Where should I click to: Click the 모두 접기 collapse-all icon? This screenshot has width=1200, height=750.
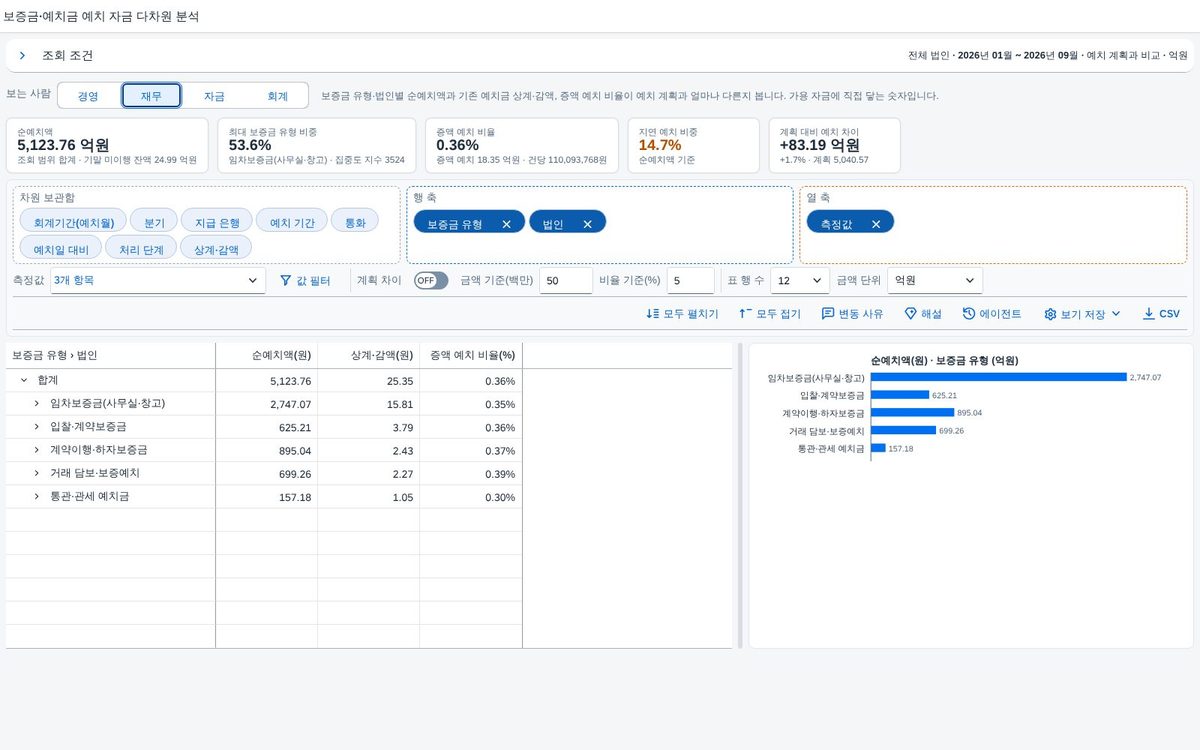745,314
